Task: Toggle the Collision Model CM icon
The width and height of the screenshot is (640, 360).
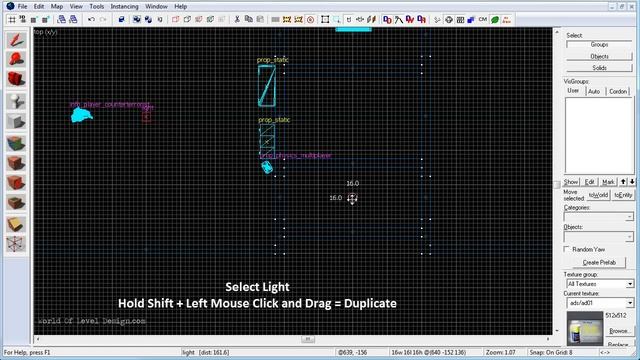Action: tap(483, 19)
